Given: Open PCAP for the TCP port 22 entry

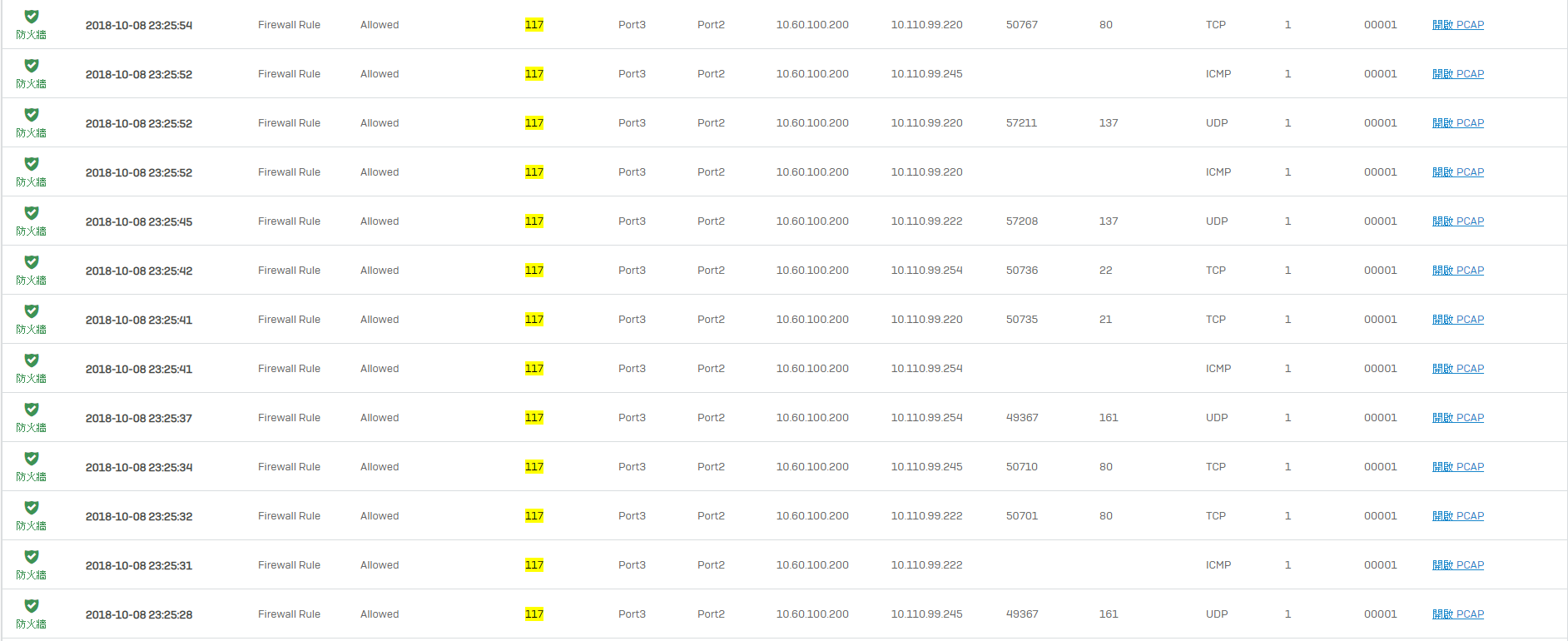Looking at the screenshot, I should point(1458,271).
